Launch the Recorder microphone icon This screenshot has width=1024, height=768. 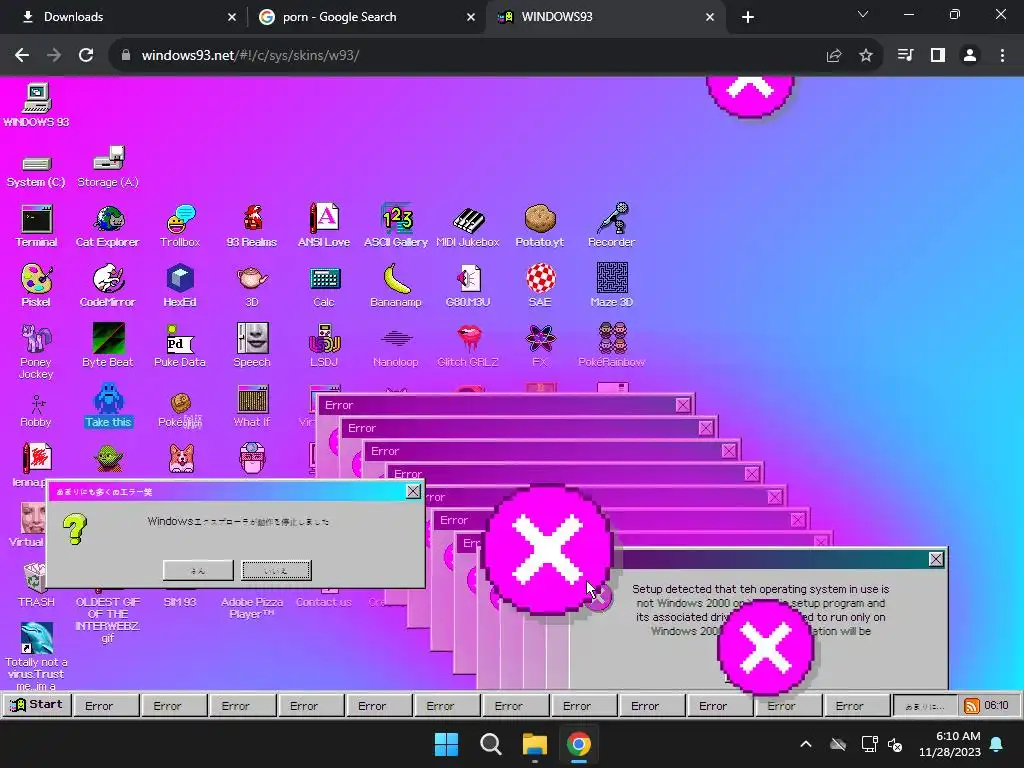click(611, 226)
